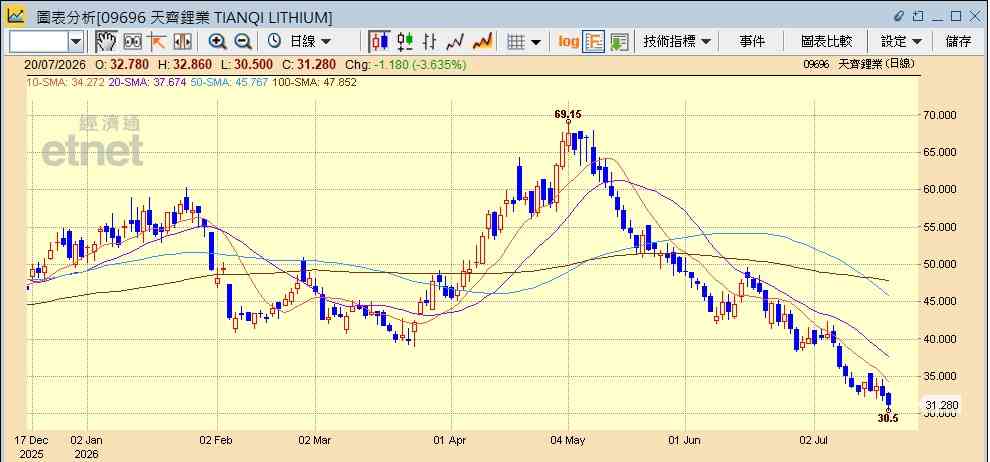Click the 02 Feb date label
The image size is (990, 462).
217,440
